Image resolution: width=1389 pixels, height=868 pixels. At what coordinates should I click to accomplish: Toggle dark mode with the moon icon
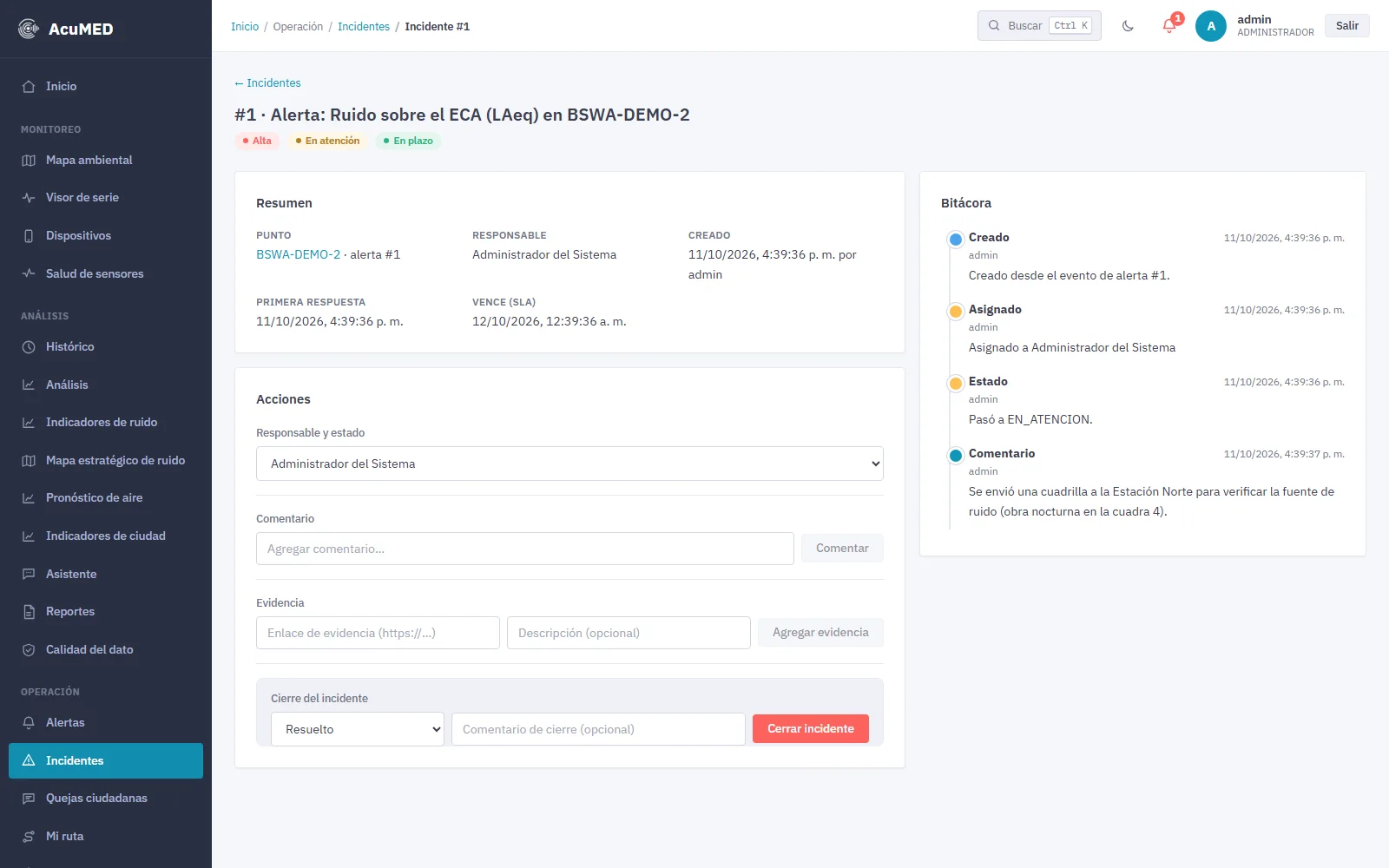coord(1128,26)
